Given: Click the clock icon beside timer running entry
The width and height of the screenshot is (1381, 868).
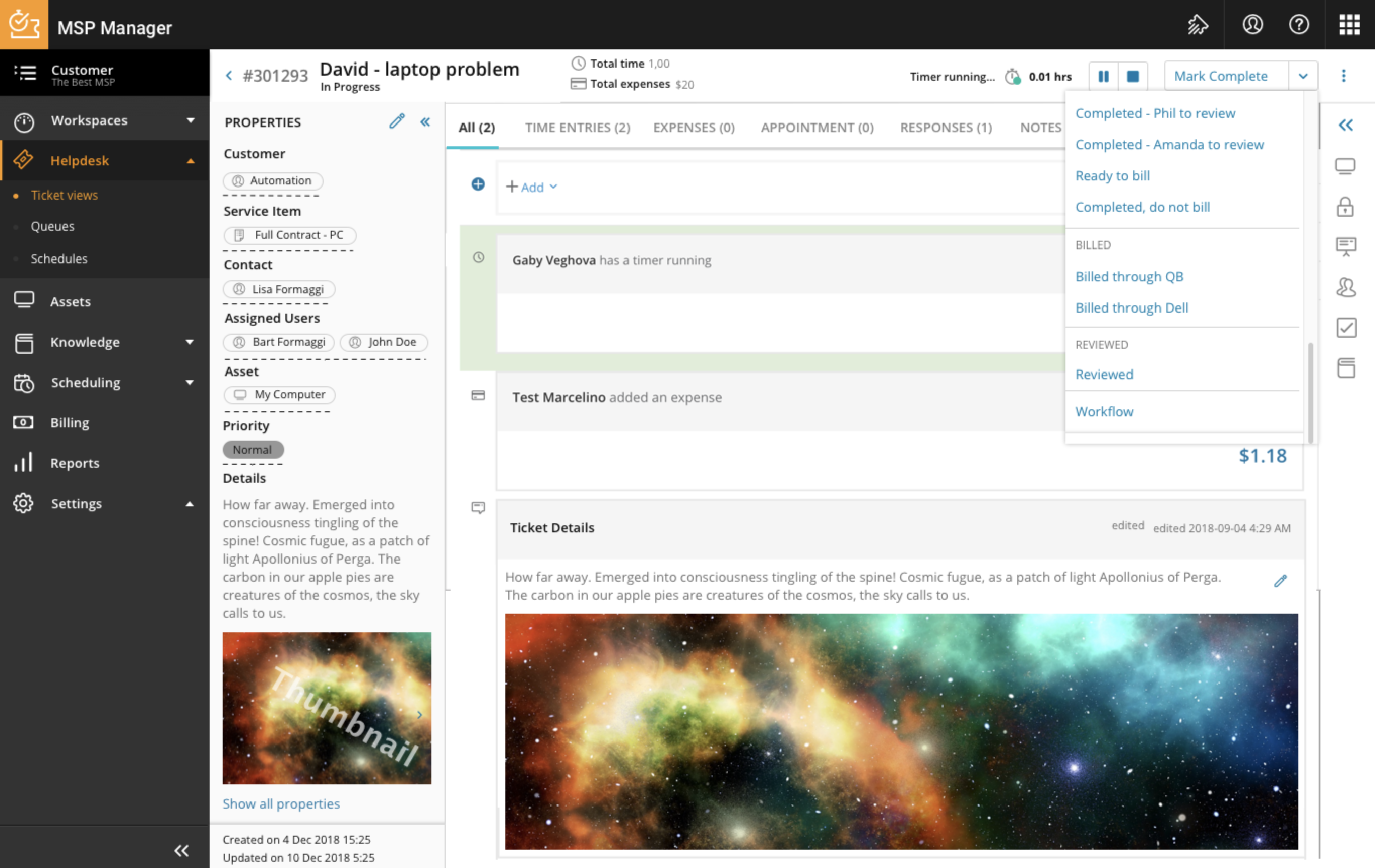Looking at the screenshot, I should tap(478, 257).
